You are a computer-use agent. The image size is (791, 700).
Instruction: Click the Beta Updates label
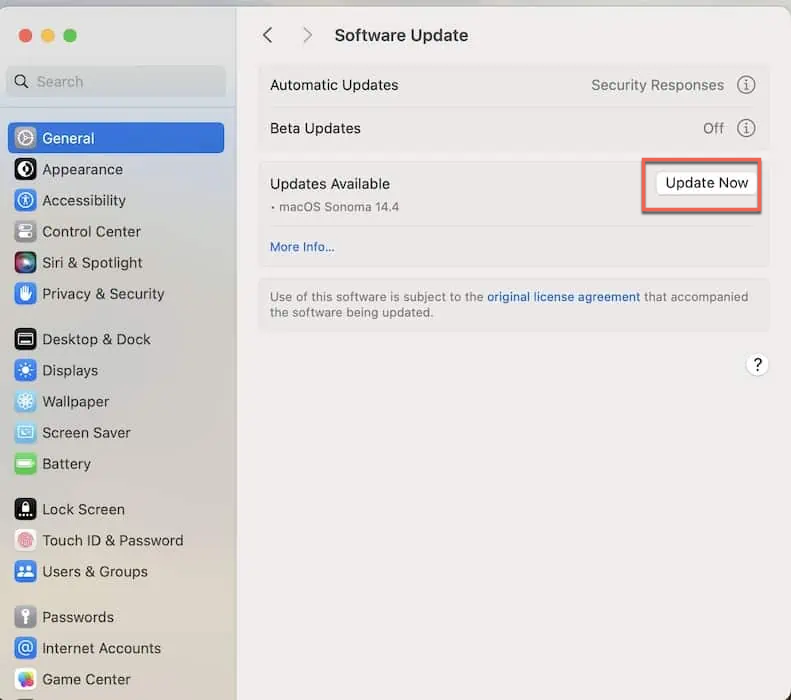pyautogui.click(x=315, y=128)
